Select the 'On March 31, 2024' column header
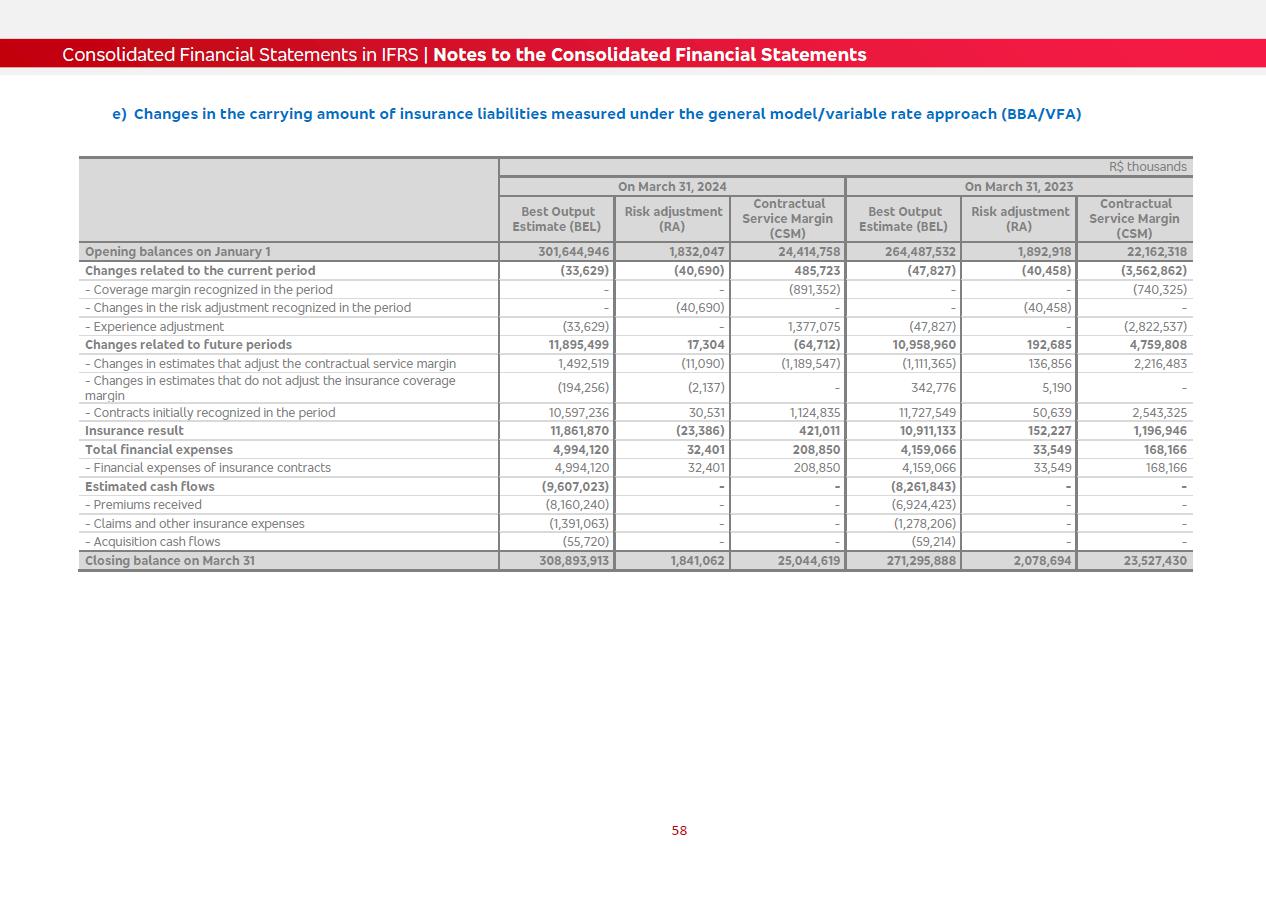Image resolution: width=1266 pixels, height=898 pixels. point(672,187)
